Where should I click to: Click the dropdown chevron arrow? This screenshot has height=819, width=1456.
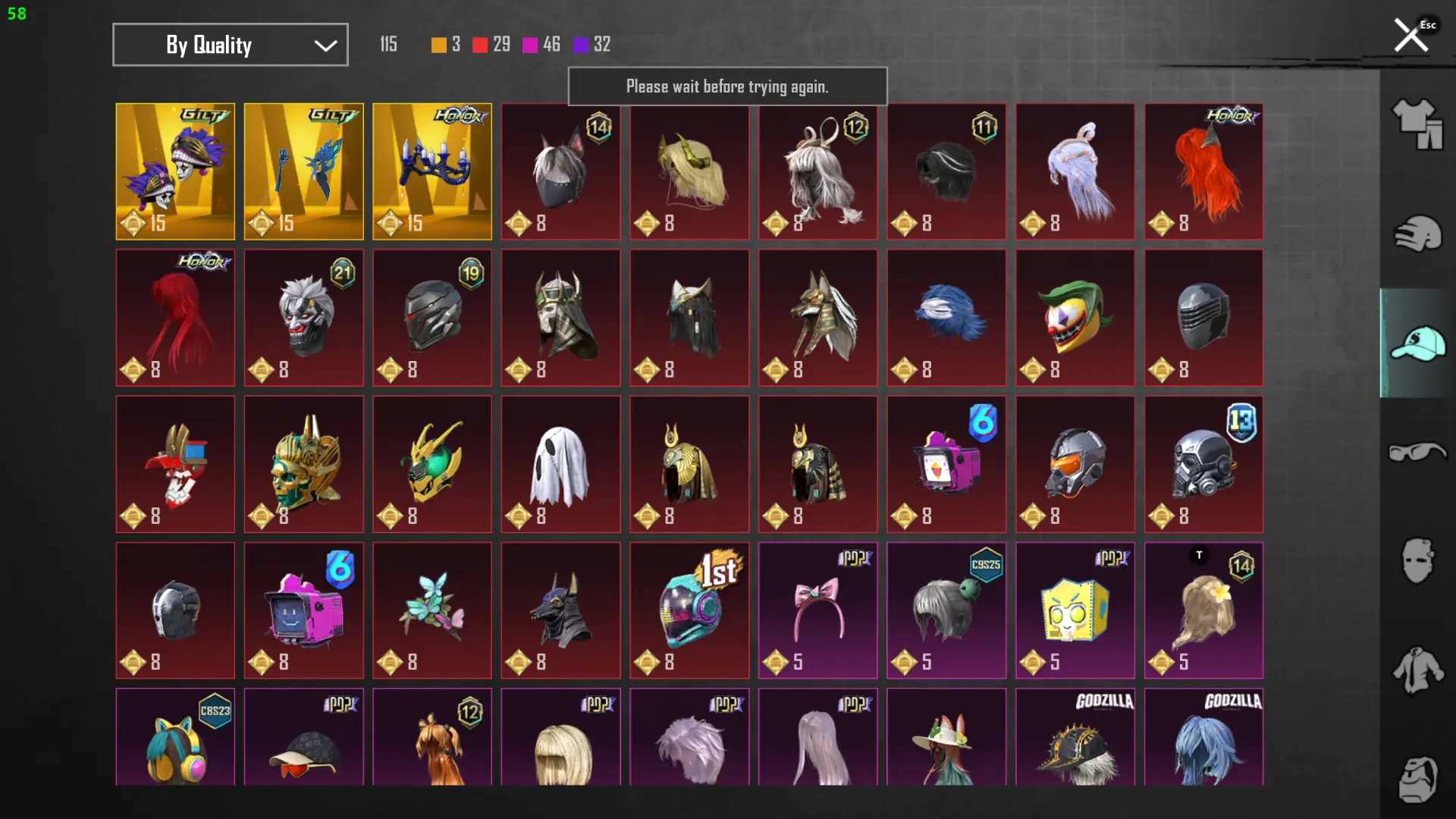pyautogui.click(x=325, y=45)
